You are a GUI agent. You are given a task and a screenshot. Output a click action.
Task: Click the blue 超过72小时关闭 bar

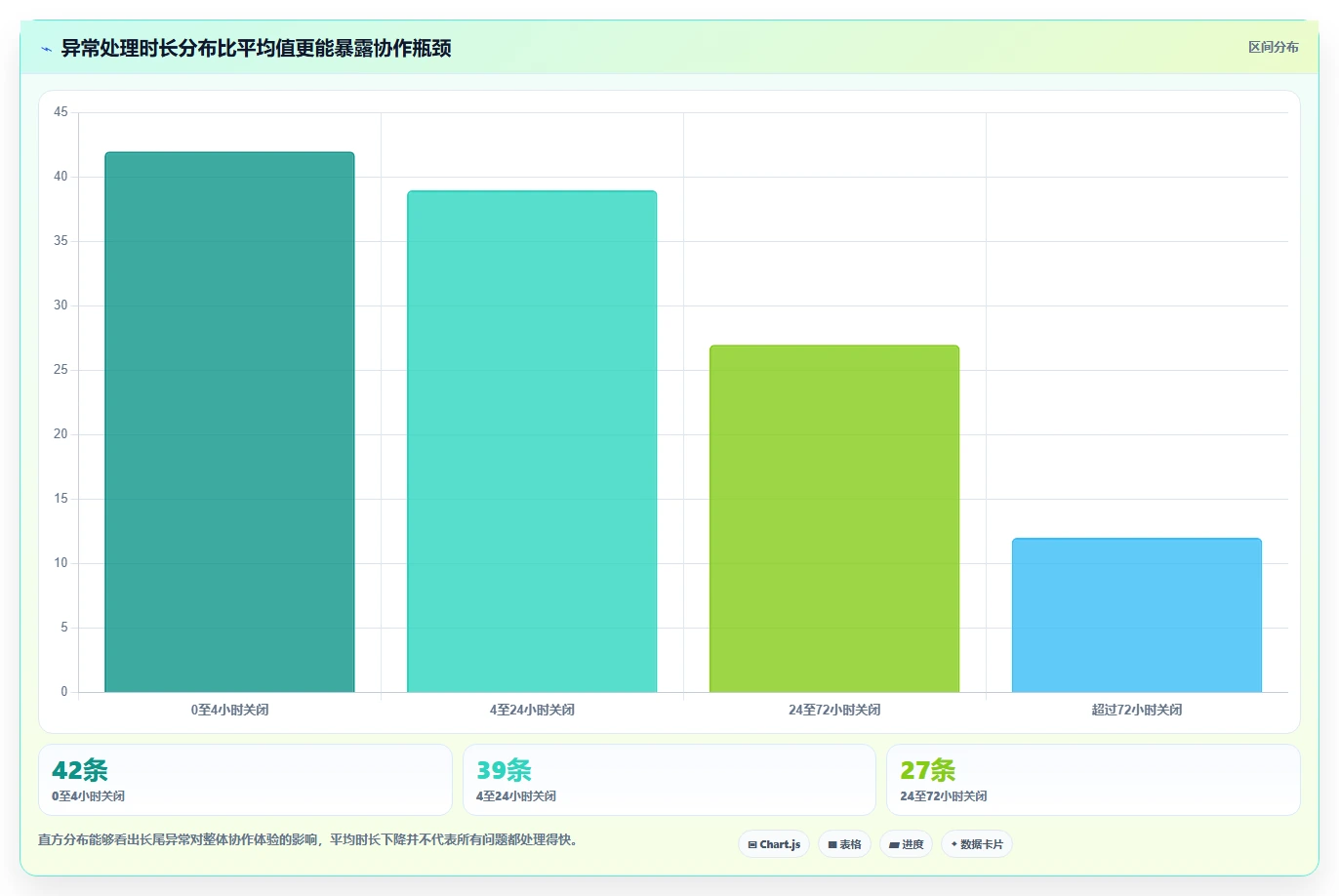coord(1137,615)
